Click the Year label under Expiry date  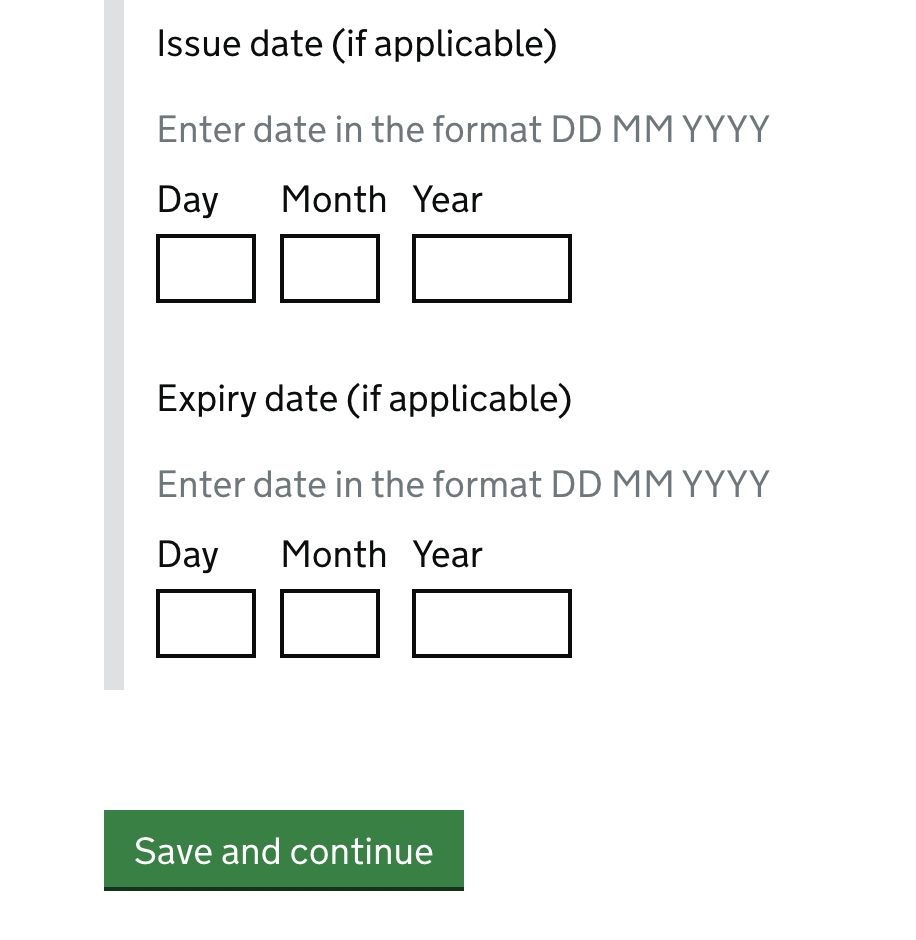pyautogui.click(x=447, y=554)
